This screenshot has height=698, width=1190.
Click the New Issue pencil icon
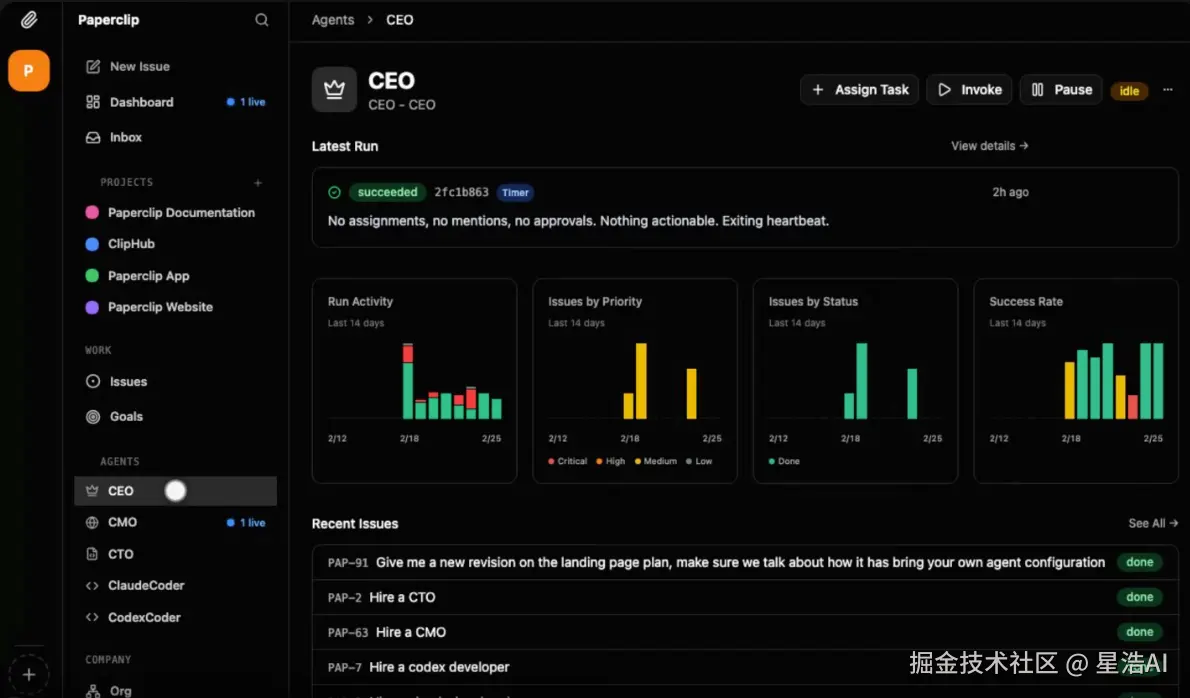93,67
